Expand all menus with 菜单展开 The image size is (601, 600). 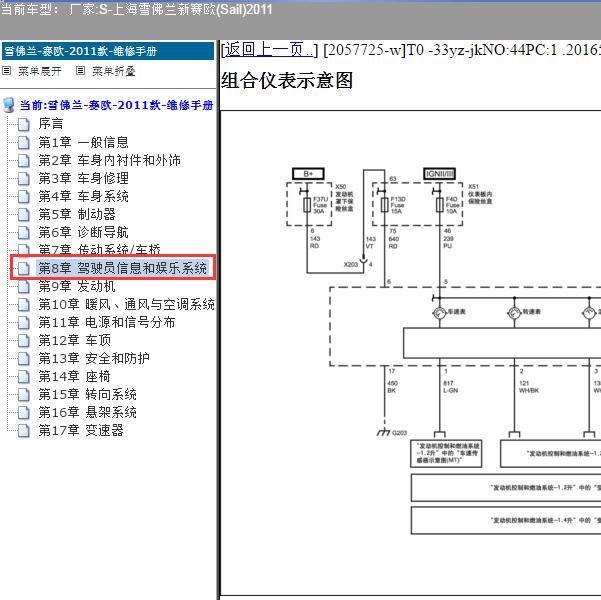pyautogui.click(x=39, y=71)
